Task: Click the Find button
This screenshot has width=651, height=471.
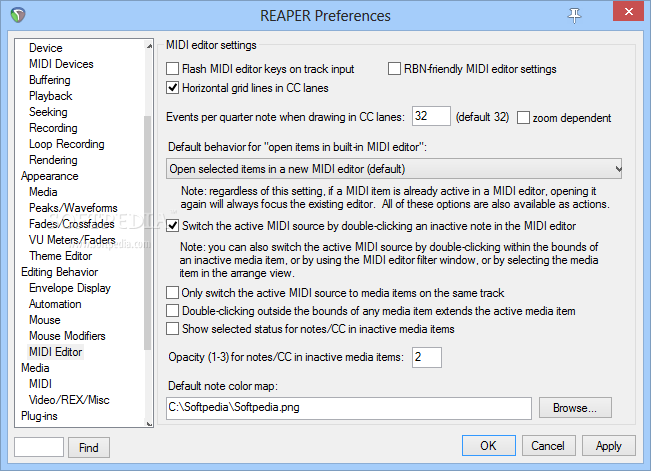Action: click(89, 447)
